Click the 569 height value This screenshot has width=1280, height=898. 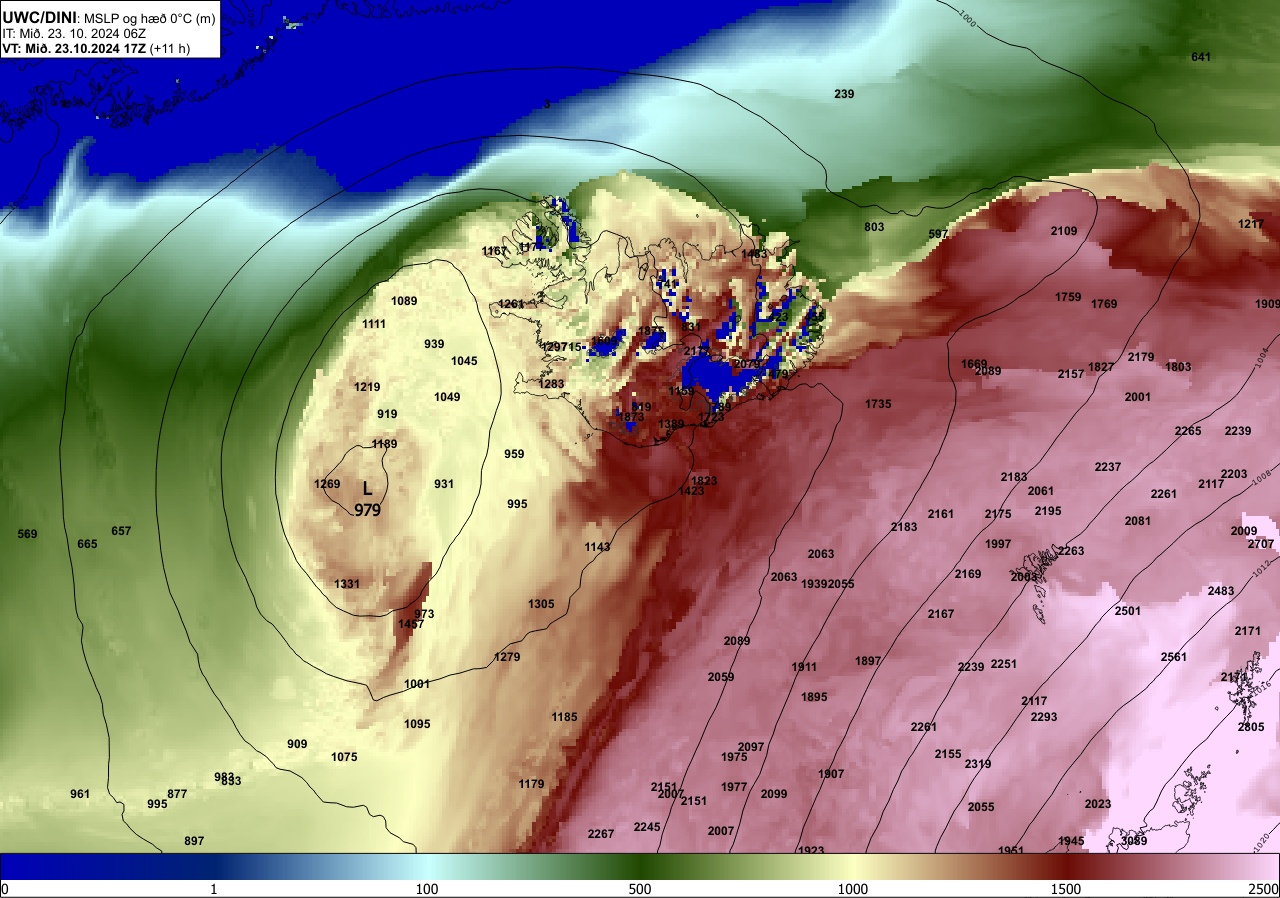[27, 534]
